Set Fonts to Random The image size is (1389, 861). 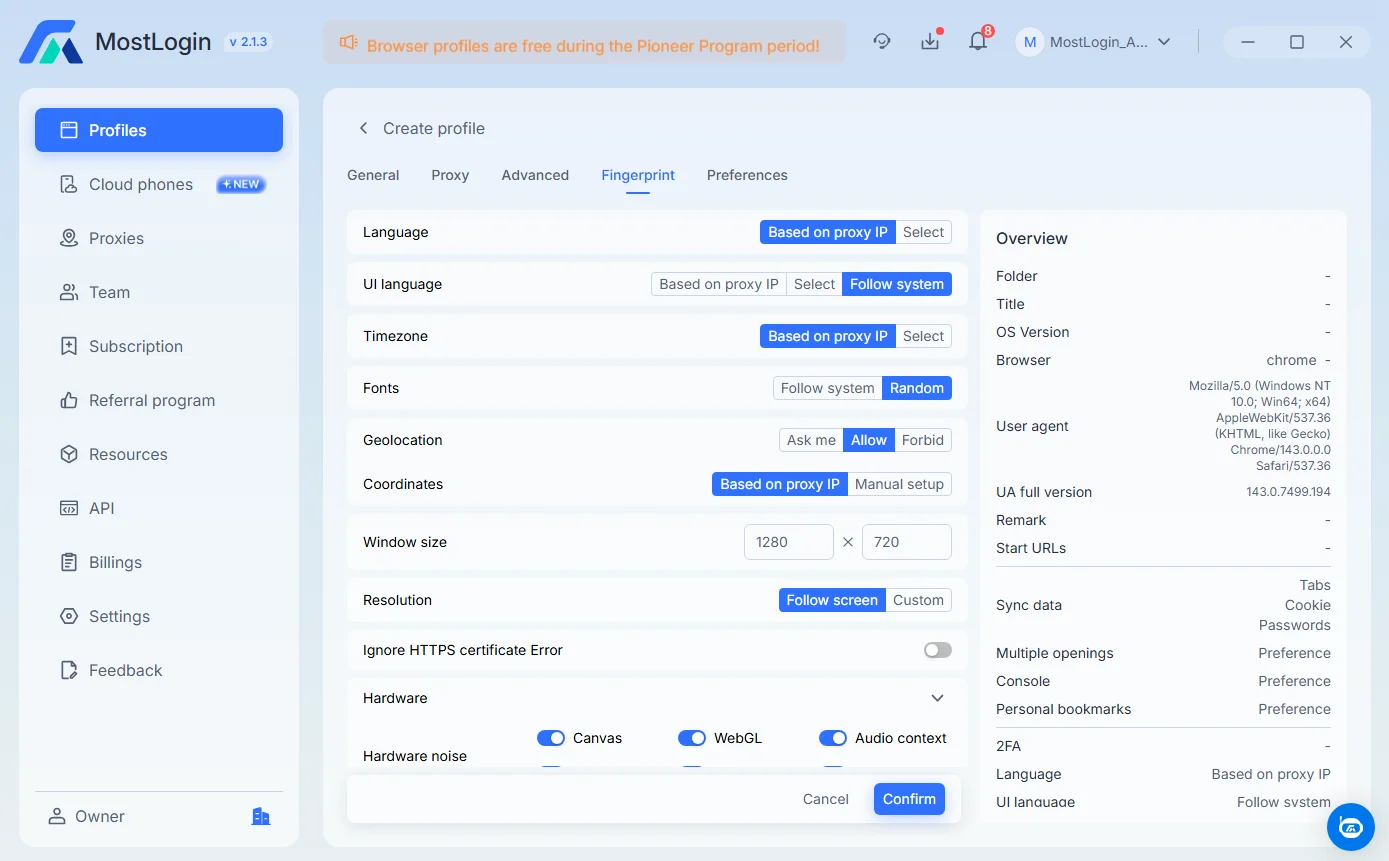(x=916, y=387)
